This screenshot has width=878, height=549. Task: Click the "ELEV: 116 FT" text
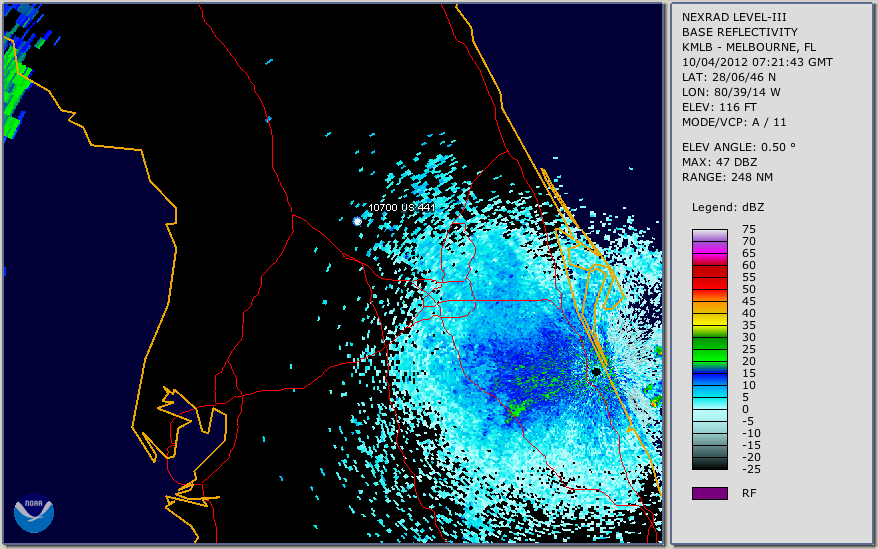pos(719,107)
